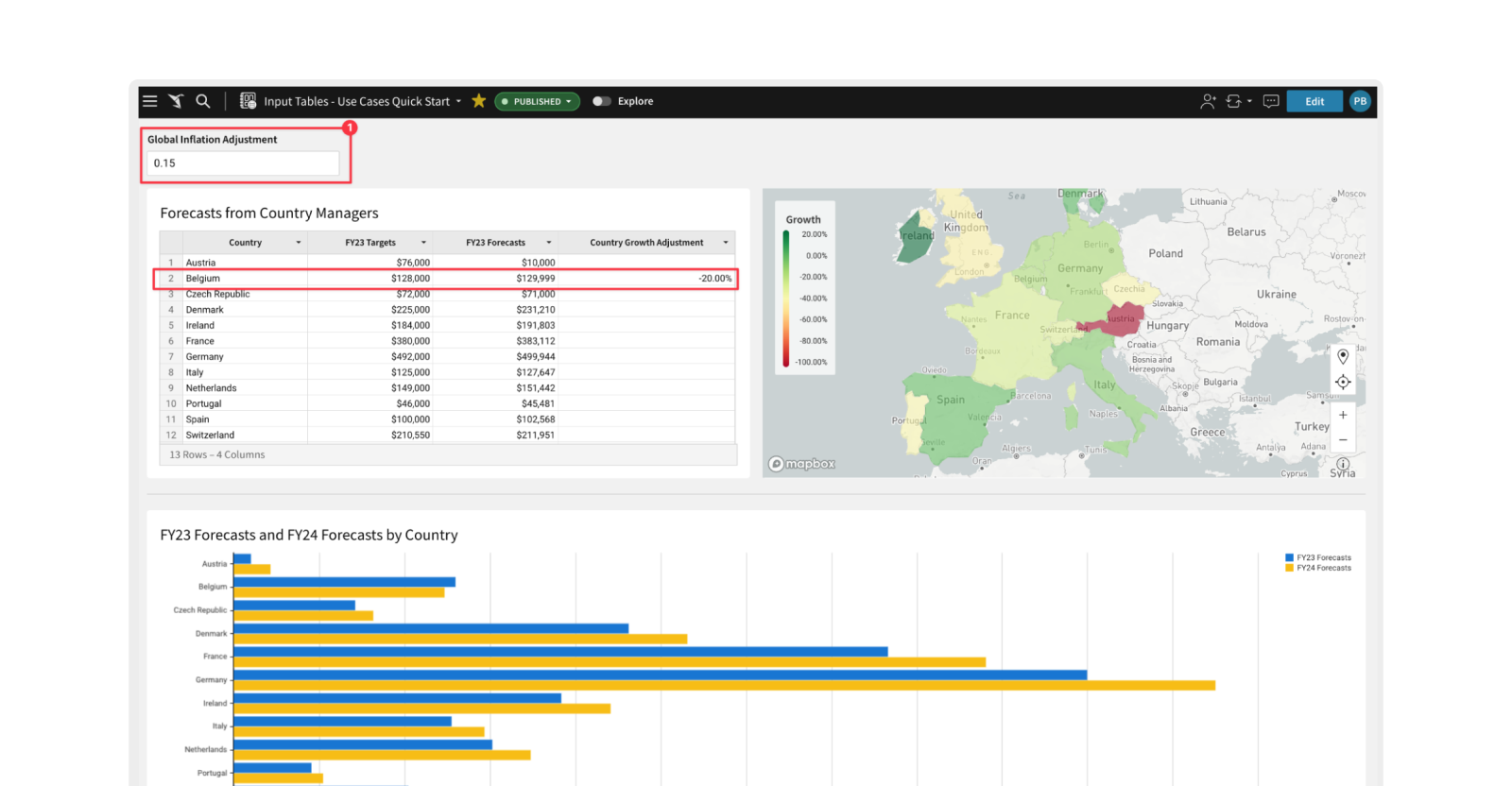The height and width of the screenshot is (786, 1512).
Task: Toggle the Explore switch
Action: point(601,101)
